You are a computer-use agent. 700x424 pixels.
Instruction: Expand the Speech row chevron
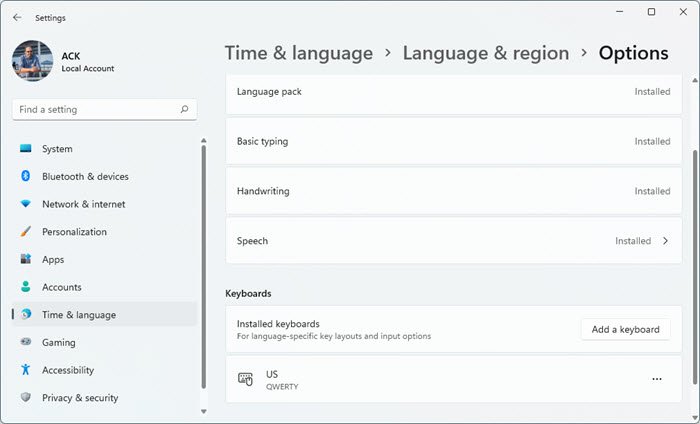click(665, 241)
